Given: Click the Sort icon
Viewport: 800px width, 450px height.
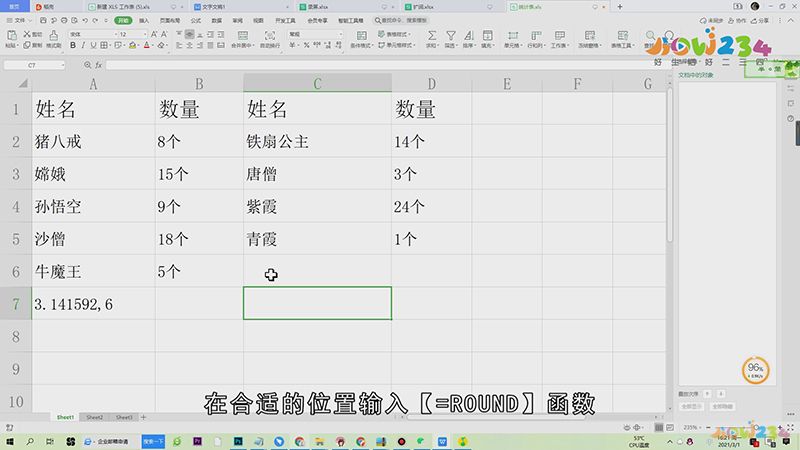Looking at the screenshot, I should pos(469,36).
